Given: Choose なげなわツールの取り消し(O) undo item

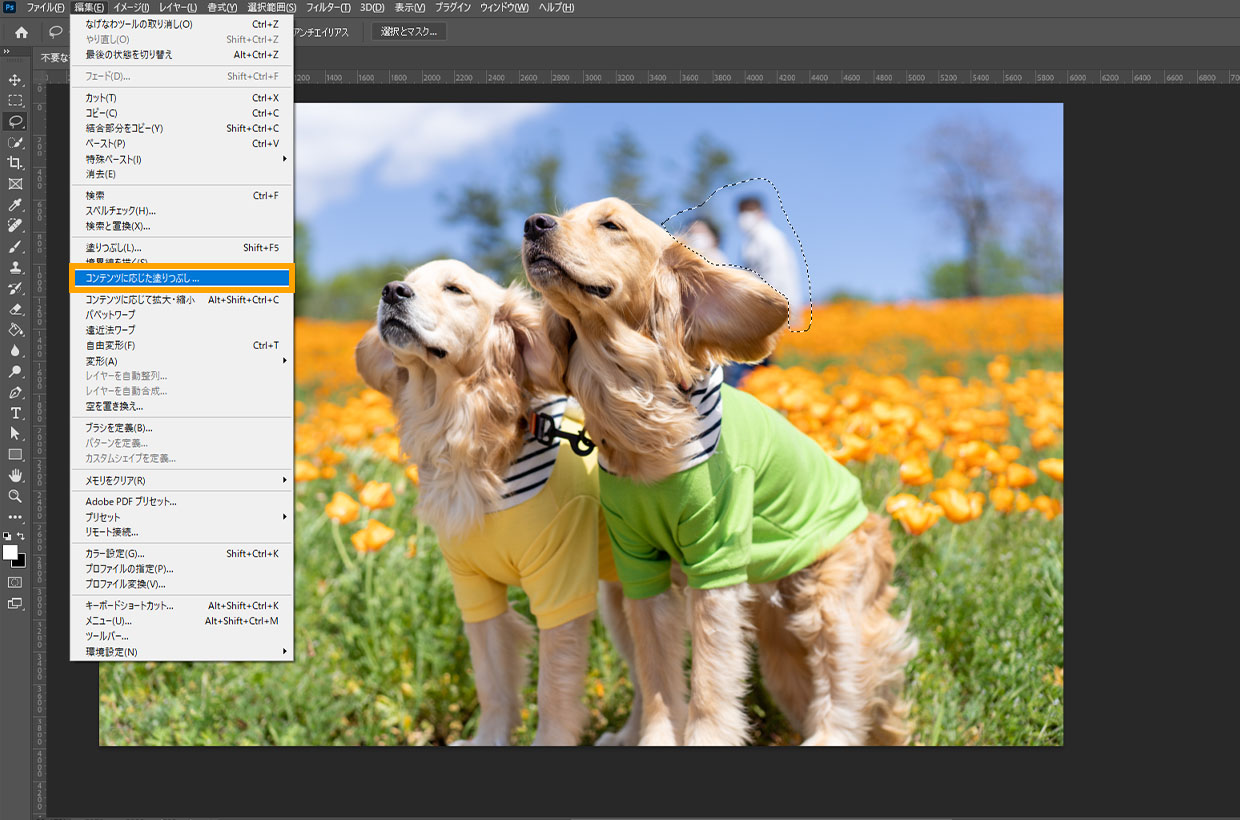Looking at the screenshot, I should (x=180, y=24).
